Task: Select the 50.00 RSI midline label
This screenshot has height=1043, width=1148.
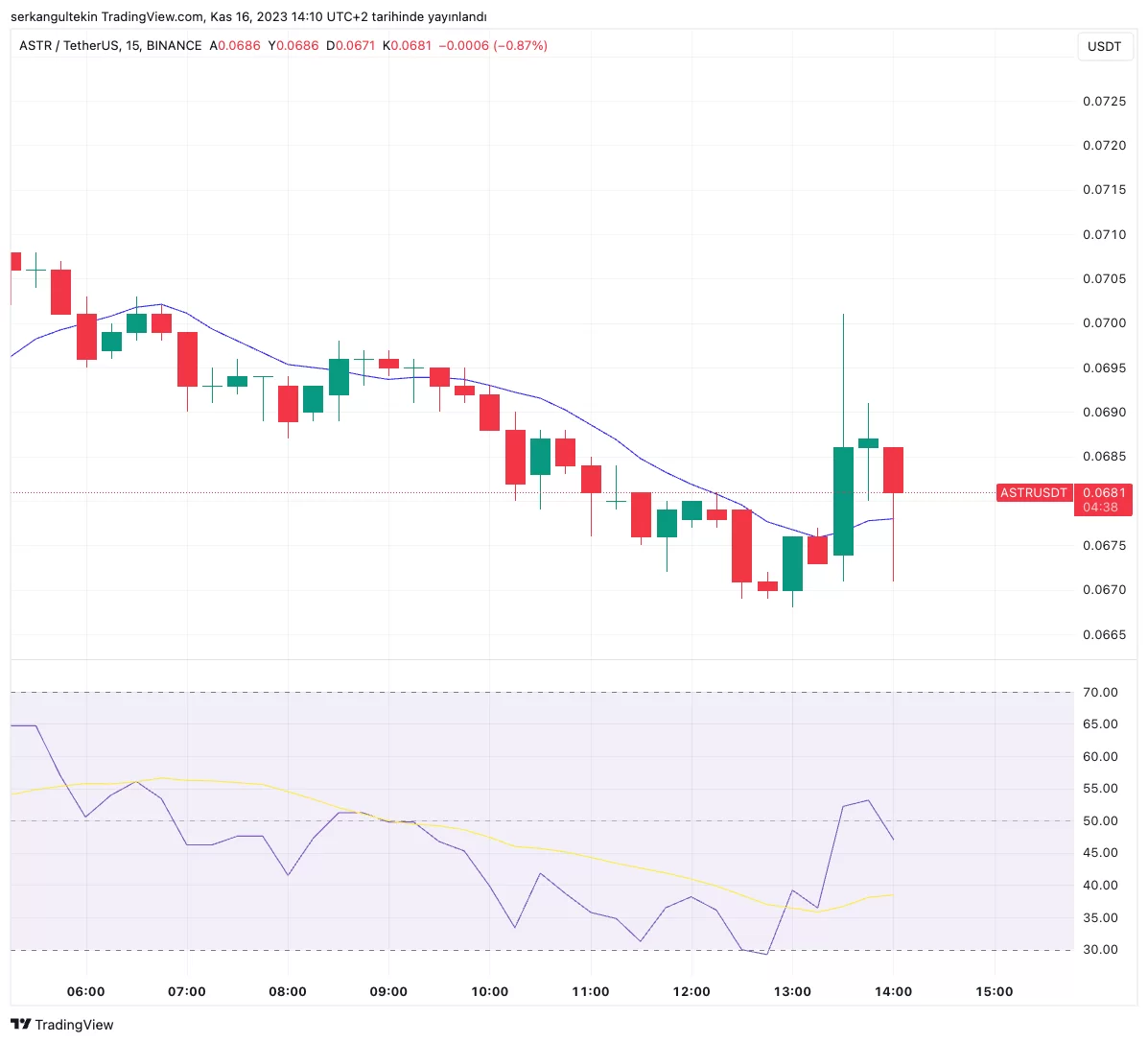Action: coord(1100,820)
